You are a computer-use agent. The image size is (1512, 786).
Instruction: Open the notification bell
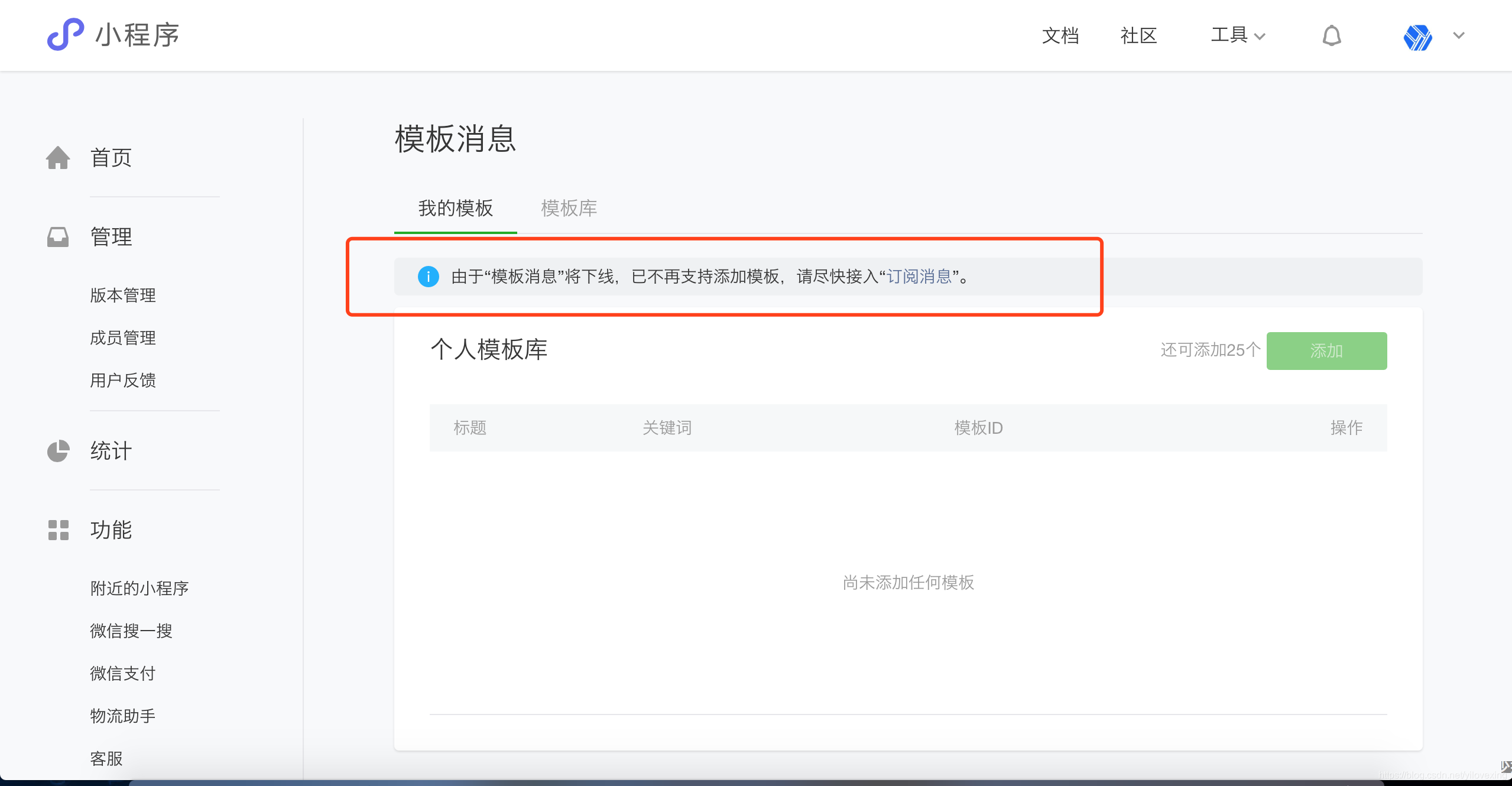tap(1331, 35)
